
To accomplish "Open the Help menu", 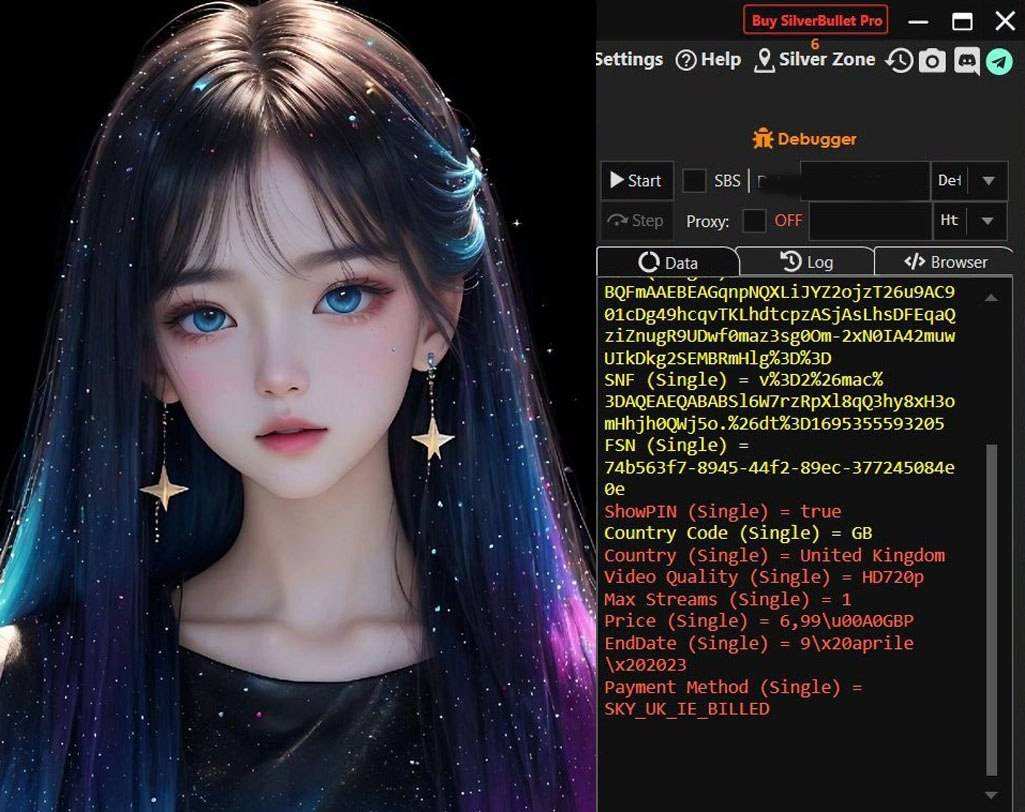I will coord(709,60).
